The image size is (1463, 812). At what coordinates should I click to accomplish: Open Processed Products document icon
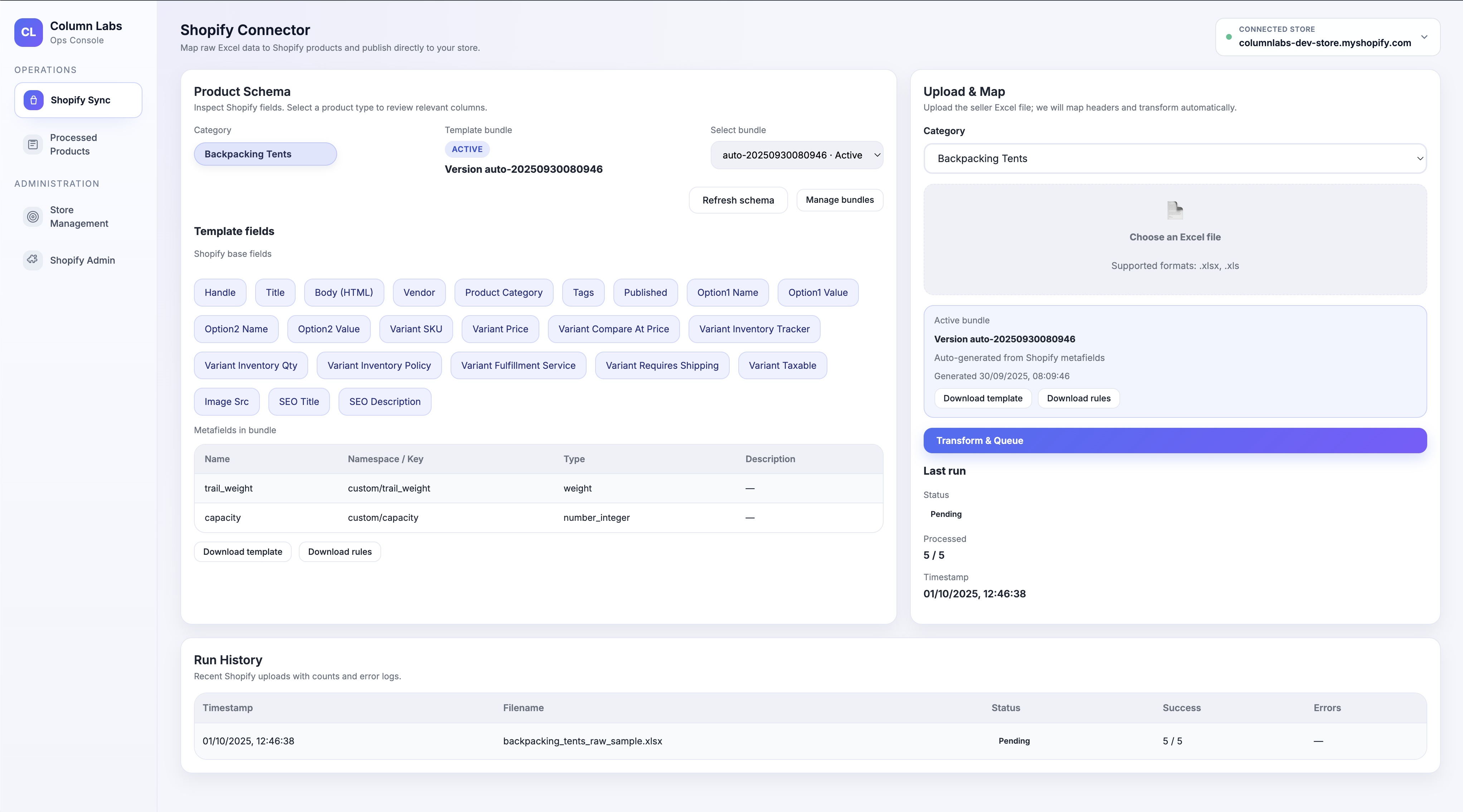(x=32, y=144)
